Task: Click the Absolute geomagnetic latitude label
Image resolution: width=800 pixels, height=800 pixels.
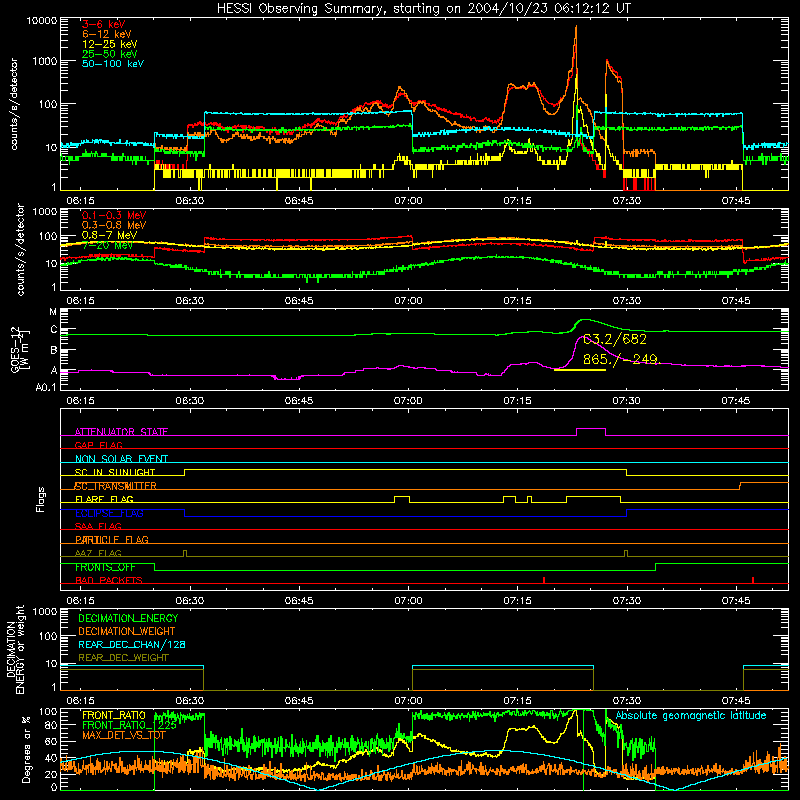Action: tap(691, 716)
